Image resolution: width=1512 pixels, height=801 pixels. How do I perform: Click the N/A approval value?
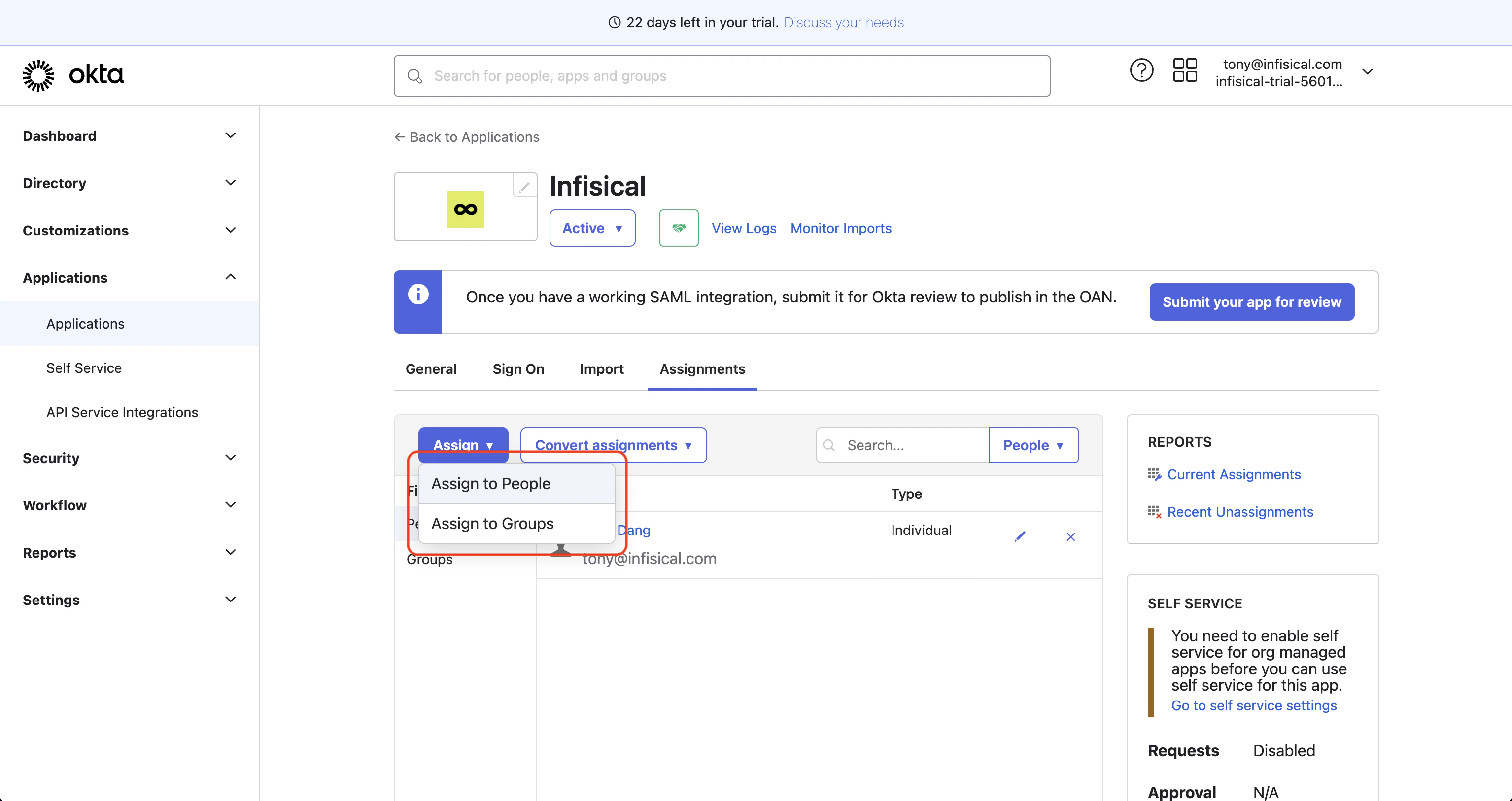point(1266,792)
